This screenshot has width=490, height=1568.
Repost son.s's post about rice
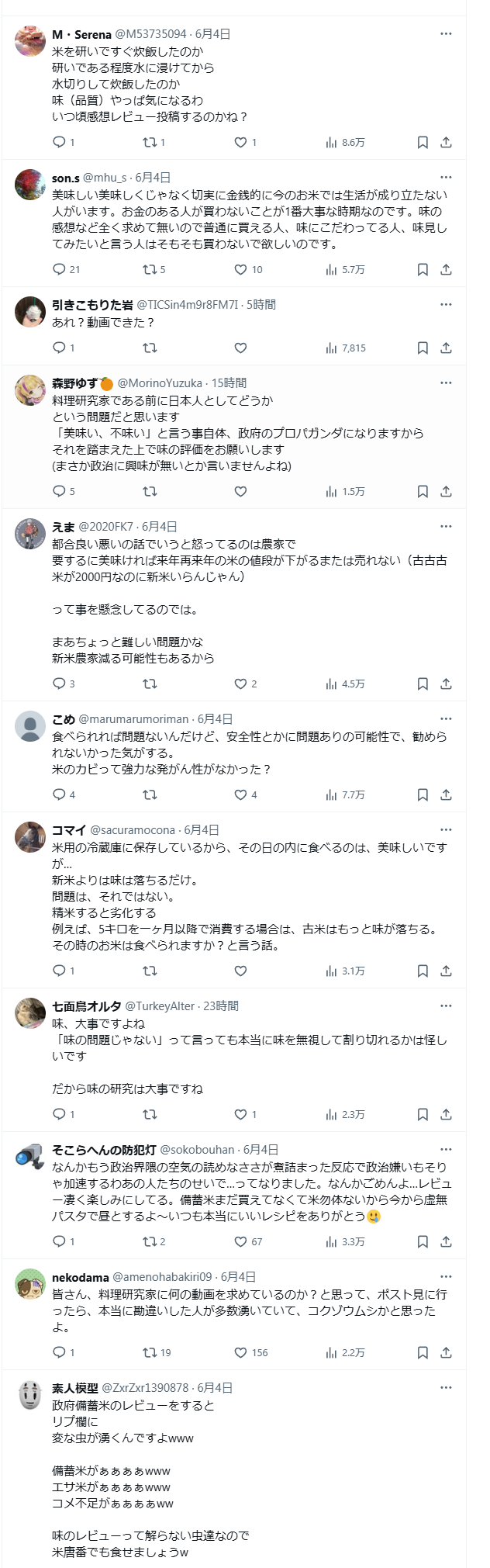pyautogui.click(x=150, y=269)
